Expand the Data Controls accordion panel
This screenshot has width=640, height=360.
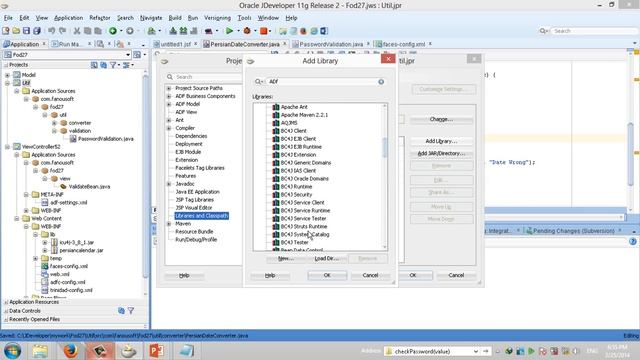pyautogui.click(x=24, y=311)
